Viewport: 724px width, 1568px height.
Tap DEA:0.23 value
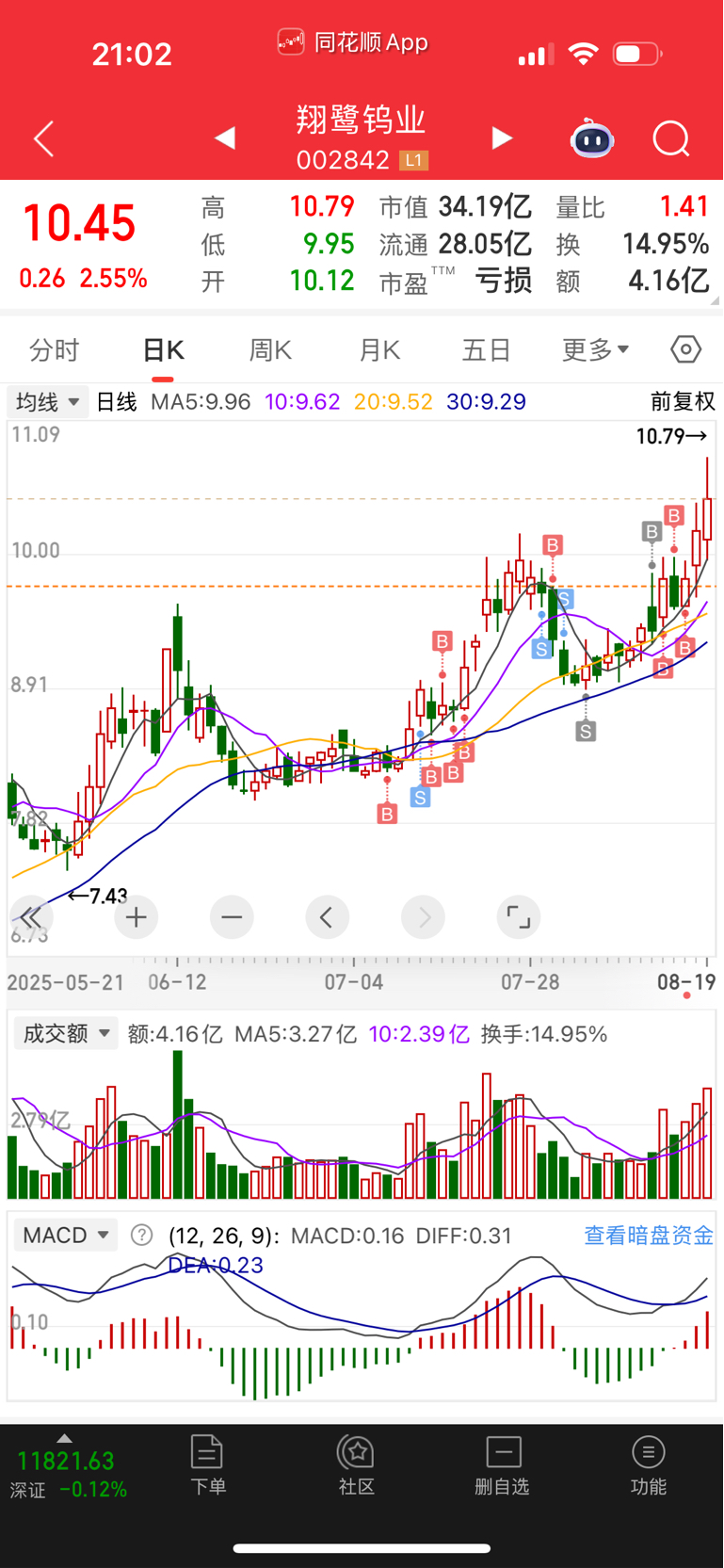(216, 1265)
